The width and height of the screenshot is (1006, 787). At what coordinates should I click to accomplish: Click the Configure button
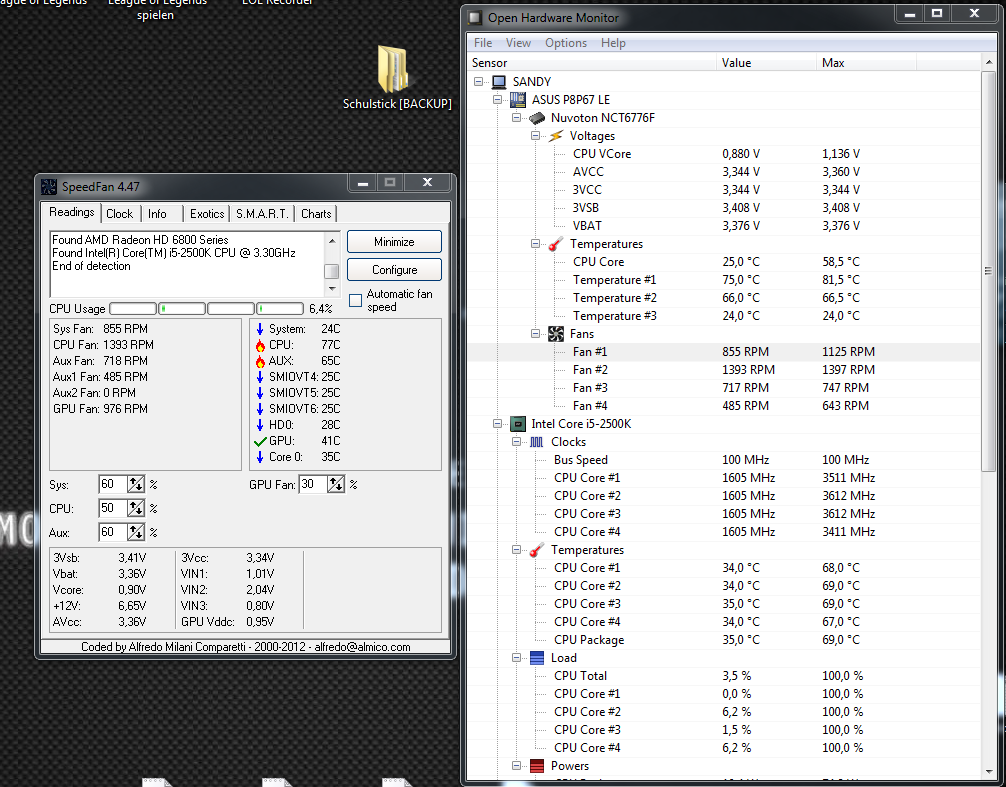point(394,270)
